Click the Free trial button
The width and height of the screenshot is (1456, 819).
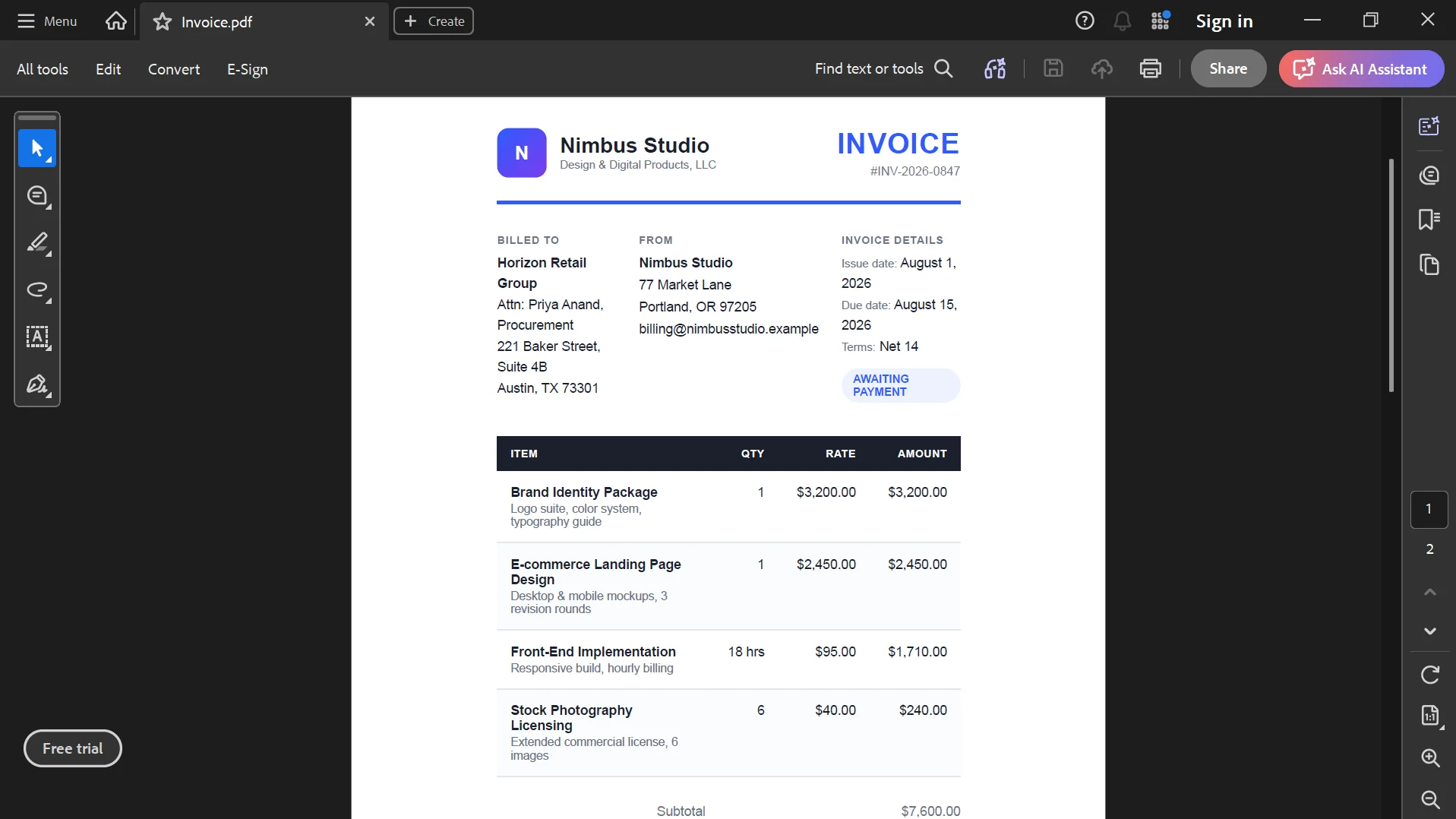[73, 748]
